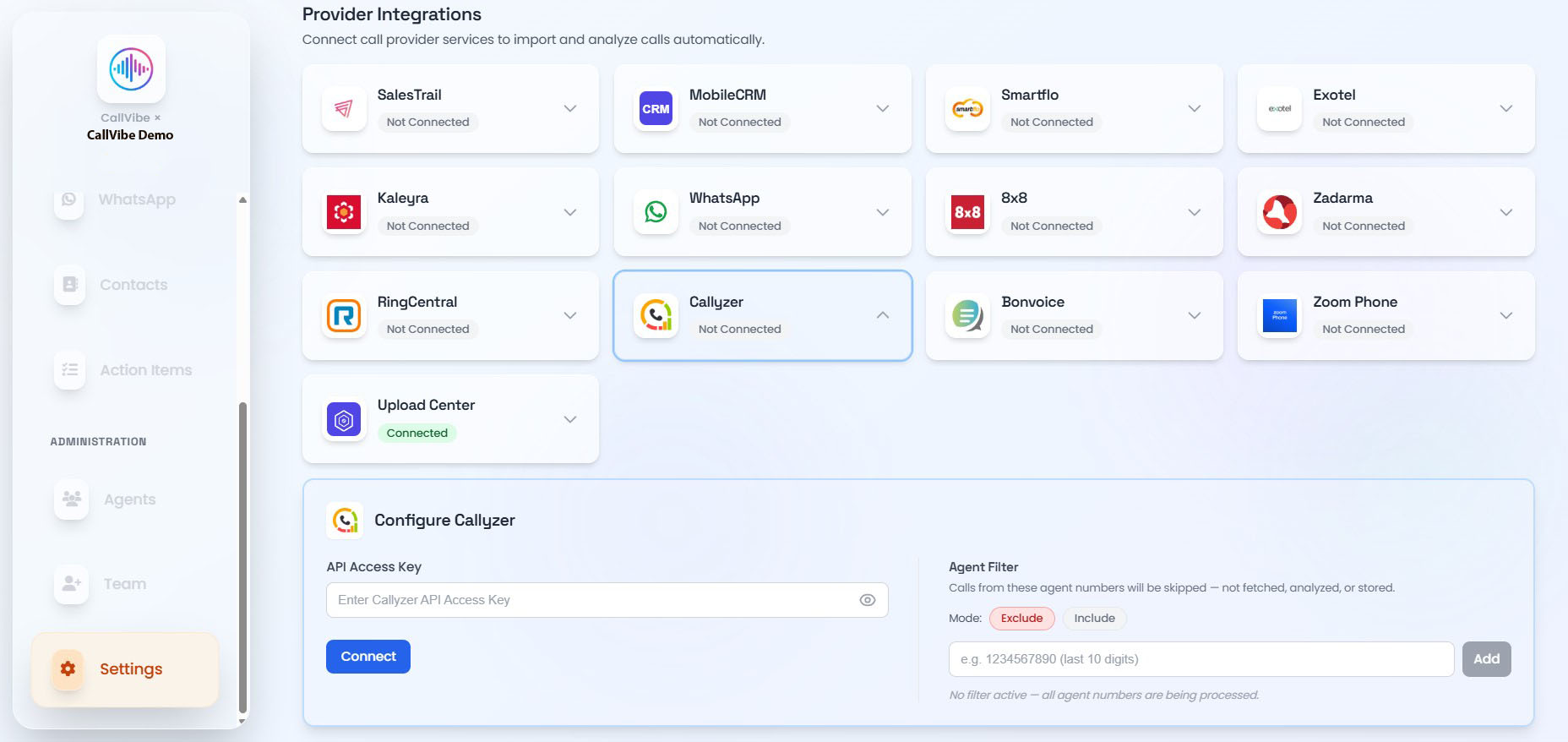Click the SalesTrail provider icon
This screenshot has height=742, width=1568.
pyautogui.click(x=344, y=109)
